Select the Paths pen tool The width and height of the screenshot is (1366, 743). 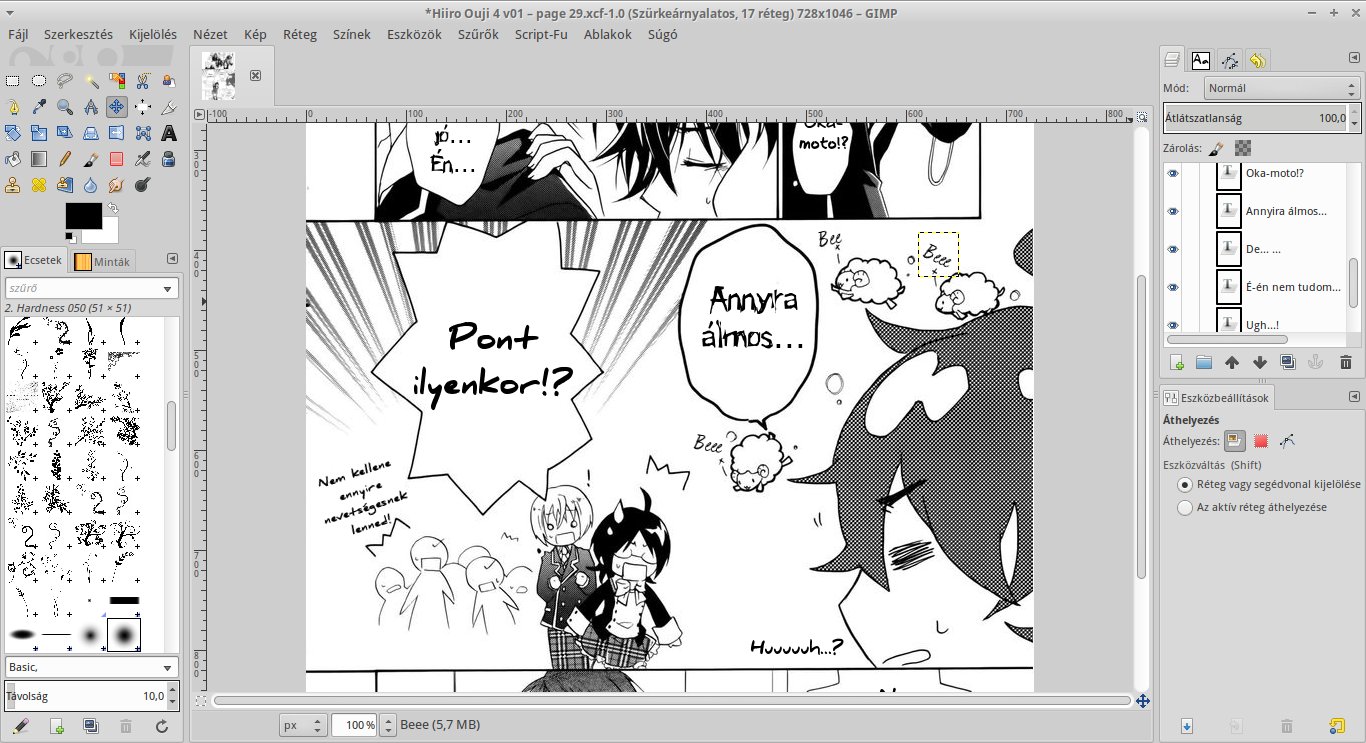coord(13,107)
